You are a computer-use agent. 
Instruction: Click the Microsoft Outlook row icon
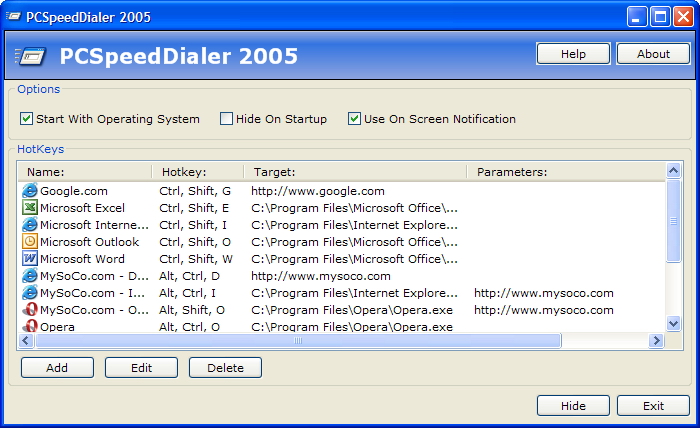[x=29, y=241]
